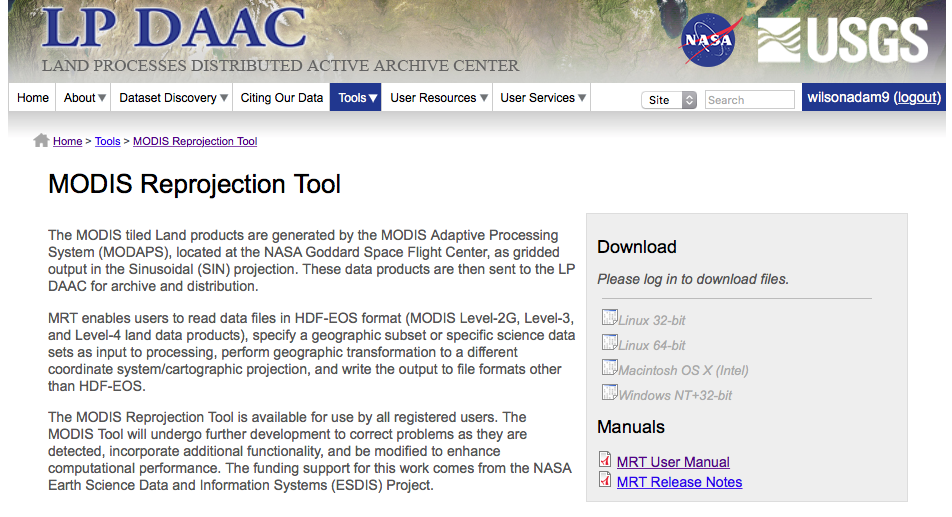Click the Windows NT+32-bit file icon
Viewport: 952px width, 517px height.
pyautogui.click(x=609, y=393)
